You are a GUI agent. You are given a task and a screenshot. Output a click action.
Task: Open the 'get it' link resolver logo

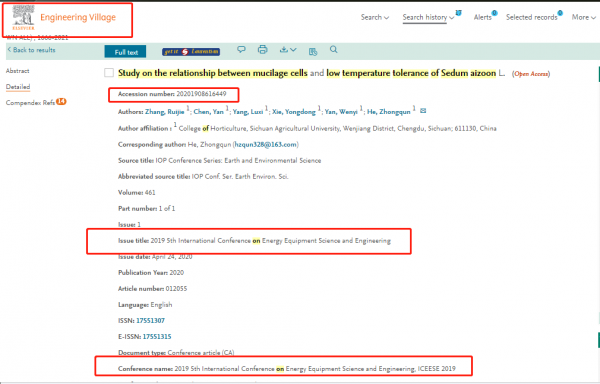click(191, 52)
